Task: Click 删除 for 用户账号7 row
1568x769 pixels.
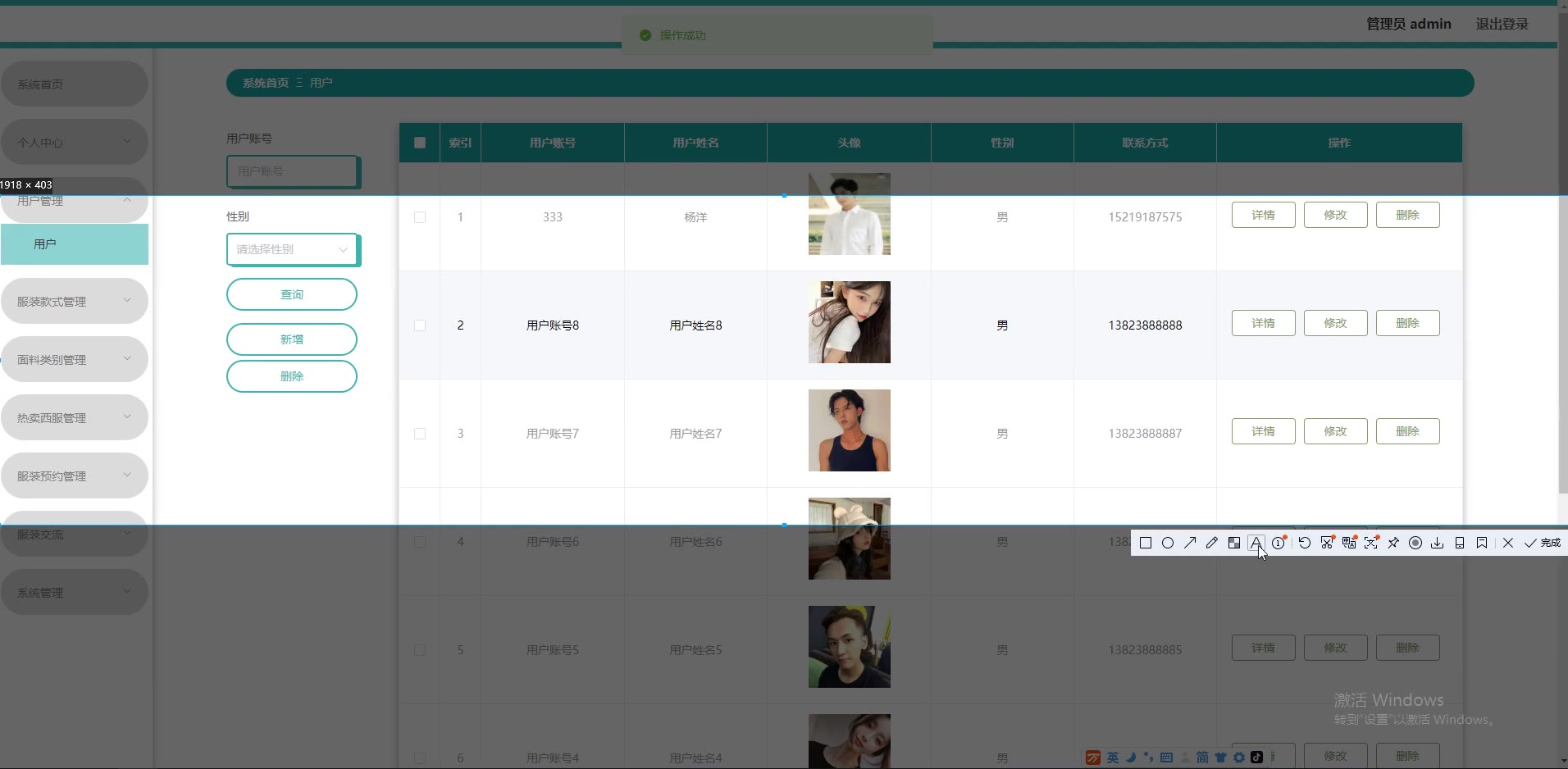Action: coord(1408,431)
